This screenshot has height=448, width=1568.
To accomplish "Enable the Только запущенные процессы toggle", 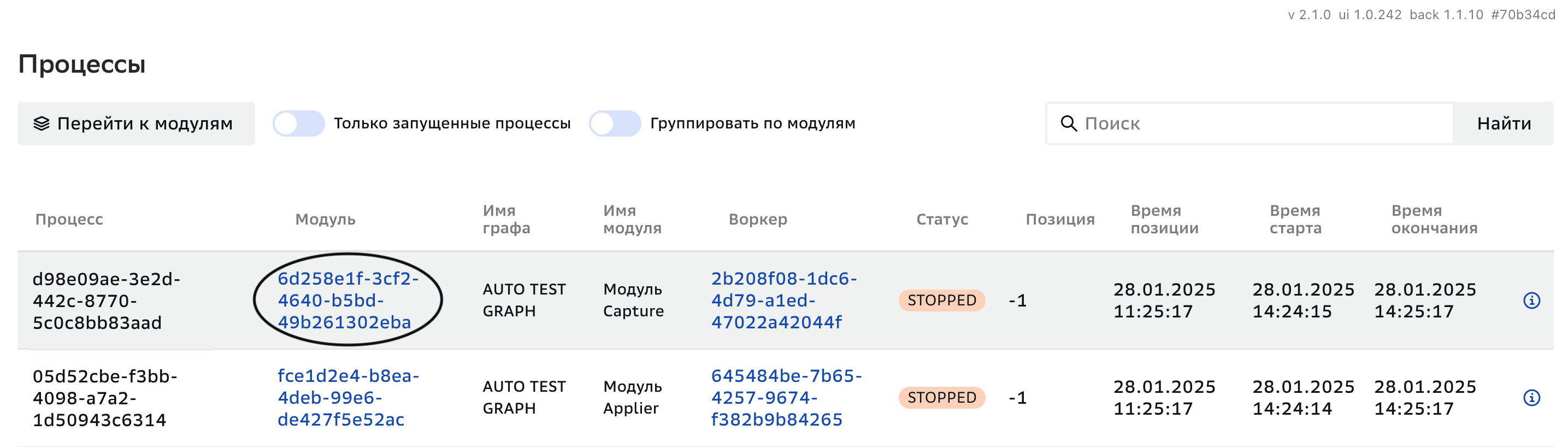I will (299, 122).
